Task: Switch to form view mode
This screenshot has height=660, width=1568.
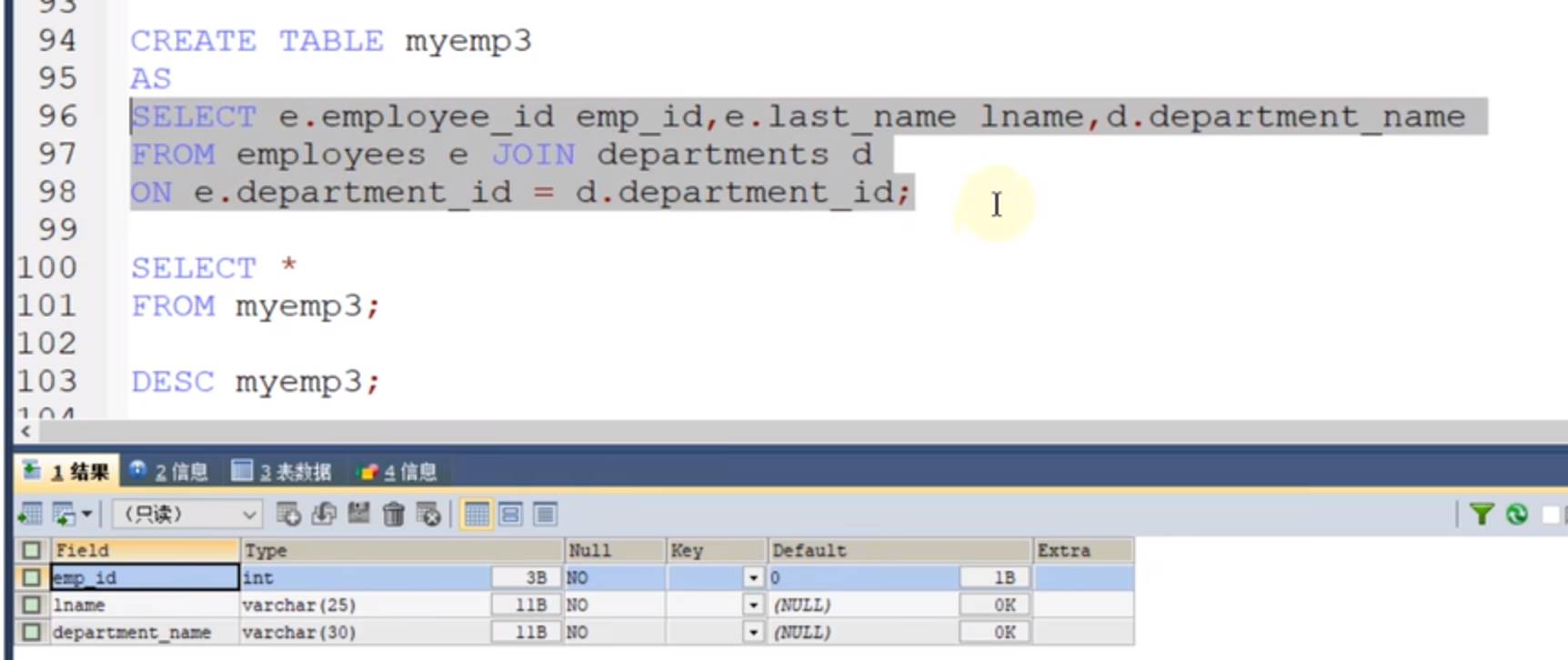Action: click(x=510, y=515)
